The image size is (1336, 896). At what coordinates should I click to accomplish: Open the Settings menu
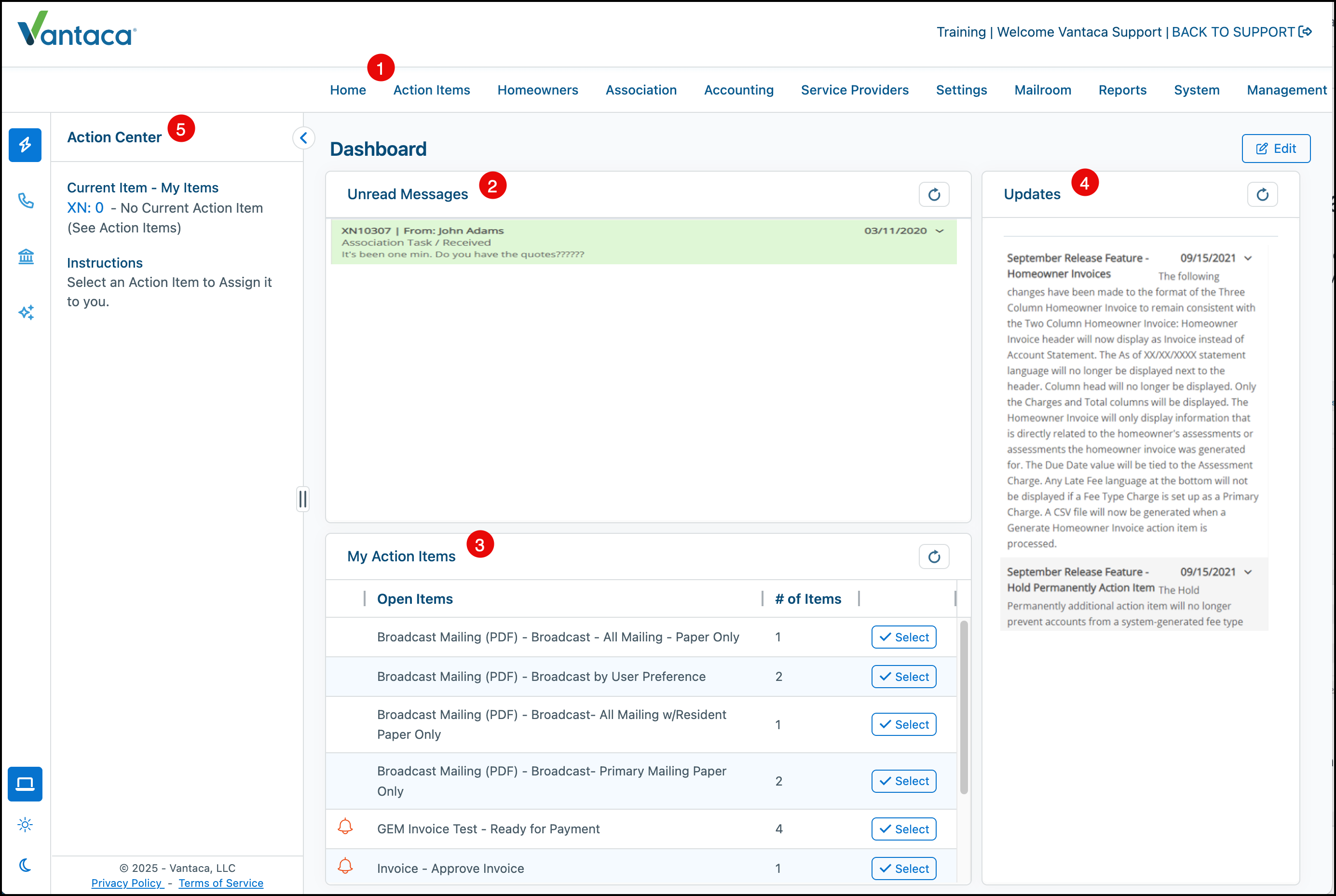tap(962, 90)
